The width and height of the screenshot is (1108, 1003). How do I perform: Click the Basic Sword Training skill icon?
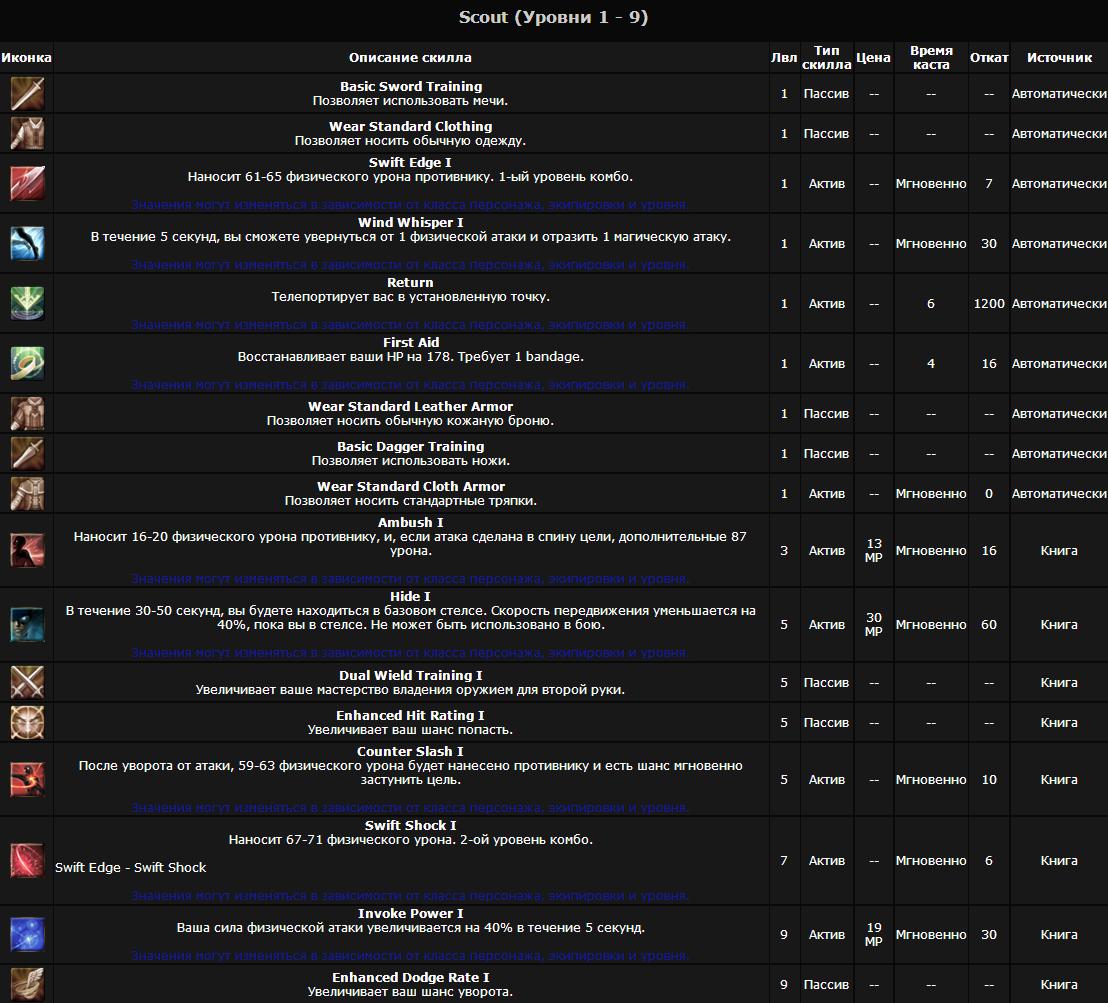click(27, 93)
